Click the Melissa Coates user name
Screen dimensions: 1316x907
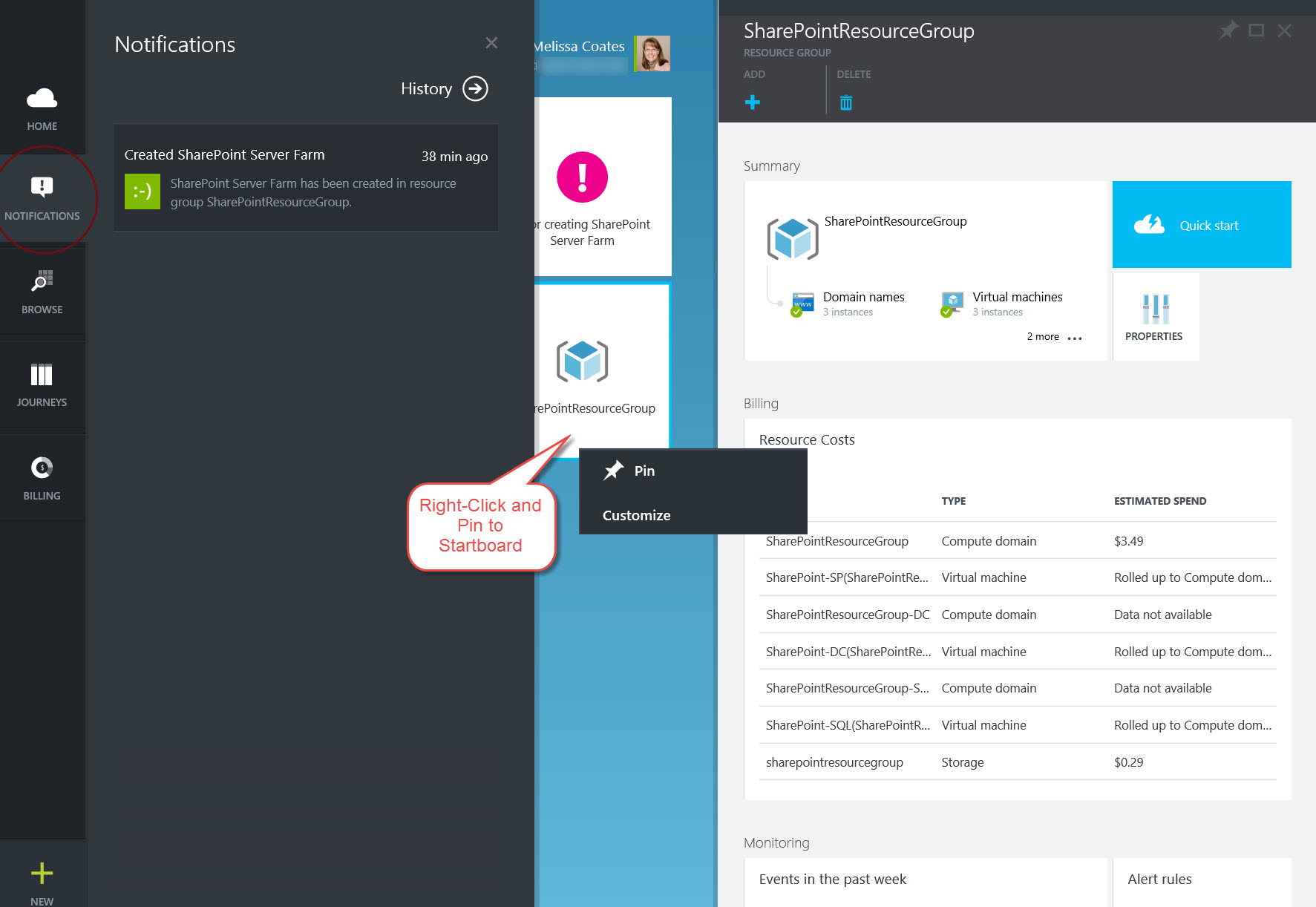[580, 46]
